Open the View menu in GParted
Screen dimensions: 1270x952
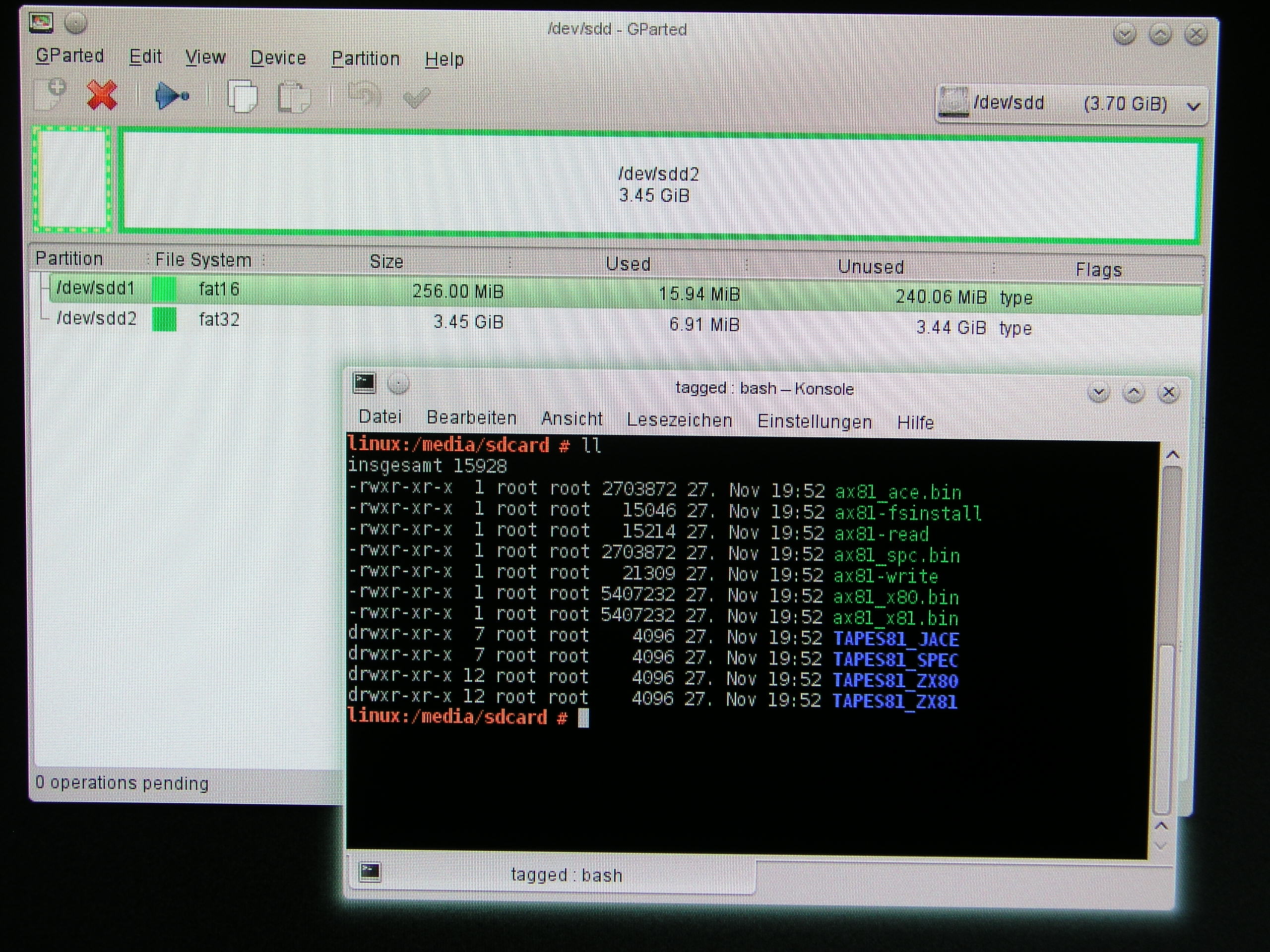point(205,58)
